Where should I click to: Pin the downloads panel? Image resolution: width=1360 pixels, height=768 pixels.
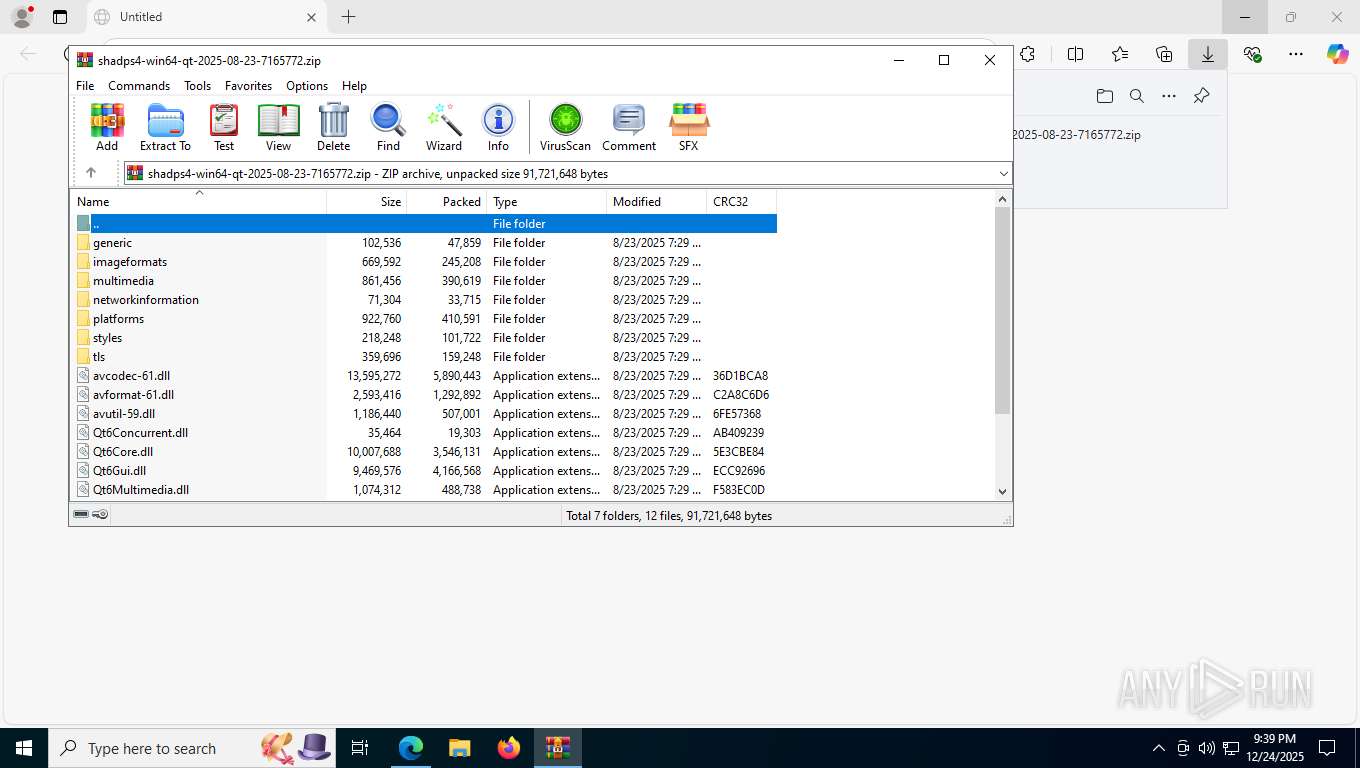(1201, 96)
